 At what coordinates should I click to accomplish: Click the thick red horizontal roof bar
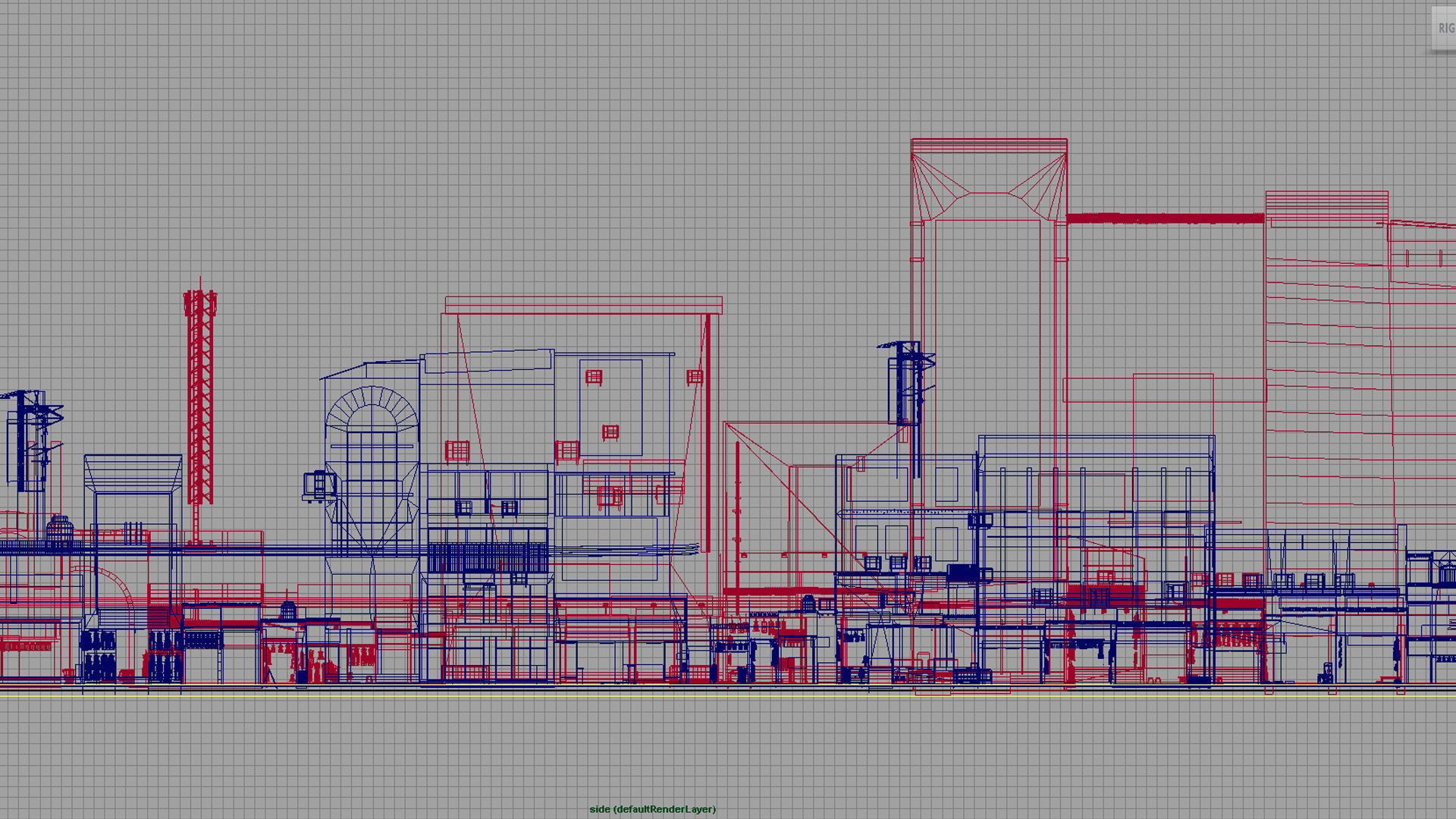point(1166,218)
